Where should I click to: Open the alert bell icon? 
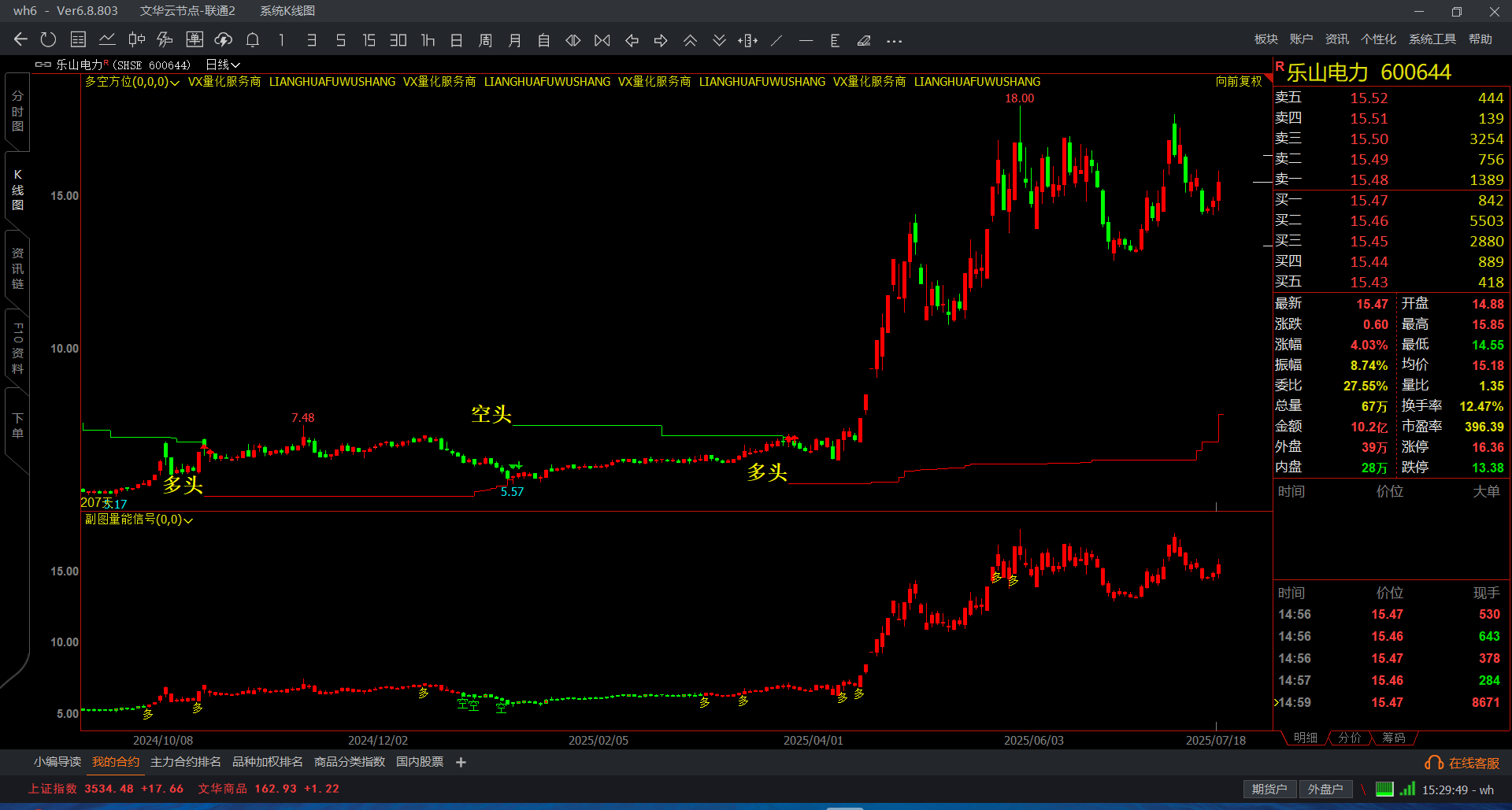[x=253, y=39]
